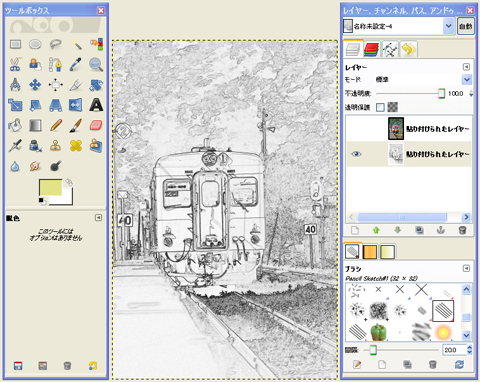Screen dimensions: 480x382
Task: Select the top color train photo layer
Action: [409, 128]
